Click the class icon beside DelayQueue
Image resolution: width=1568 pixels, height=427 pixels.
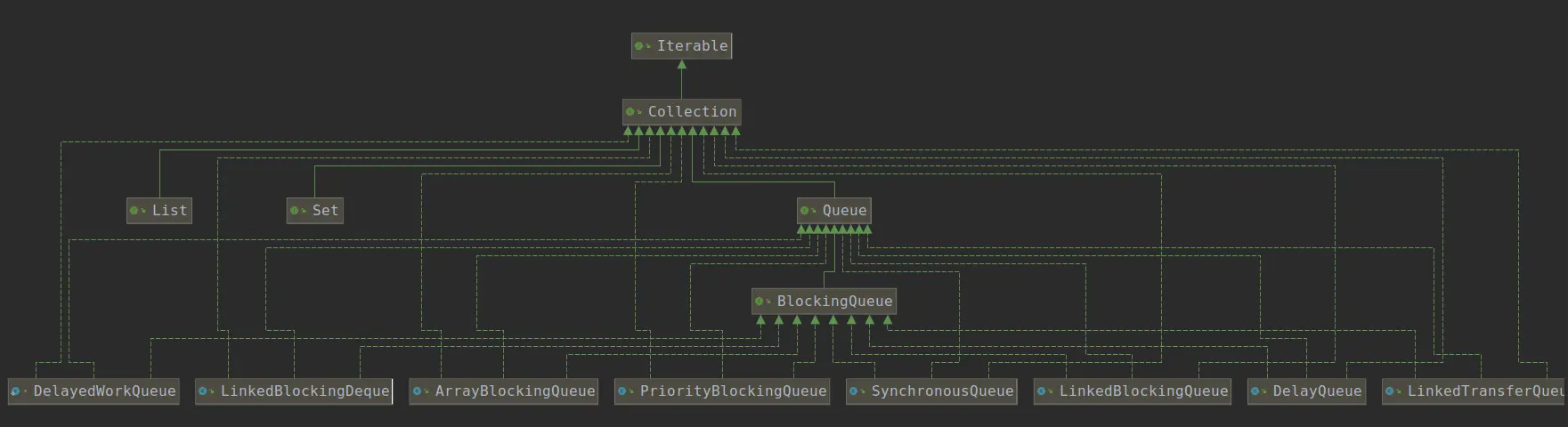pos(1256,391)
